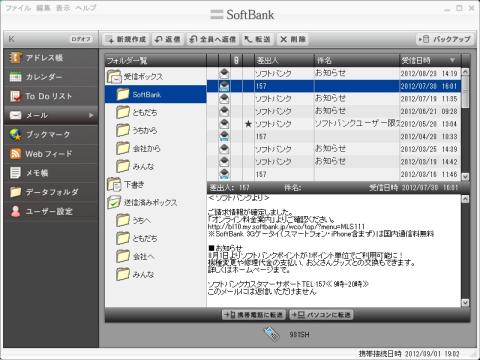The width and height of the screenshot is (480, 360).
Task: Select mail from 157 dated 2012/07/30
Action: 334,86
